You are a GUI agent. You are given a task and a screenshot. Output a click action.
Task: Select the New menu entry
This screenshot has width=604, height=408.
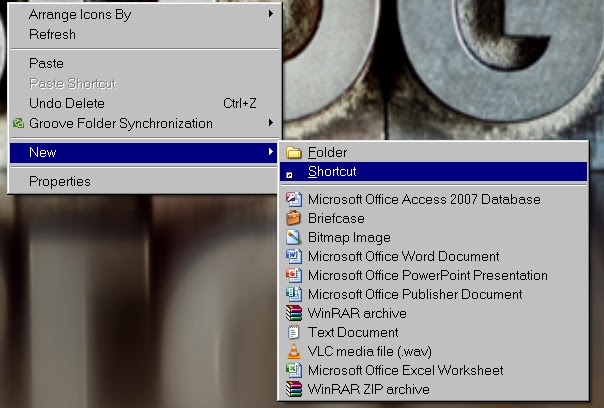pyautogui.click(x=144, y=152)
